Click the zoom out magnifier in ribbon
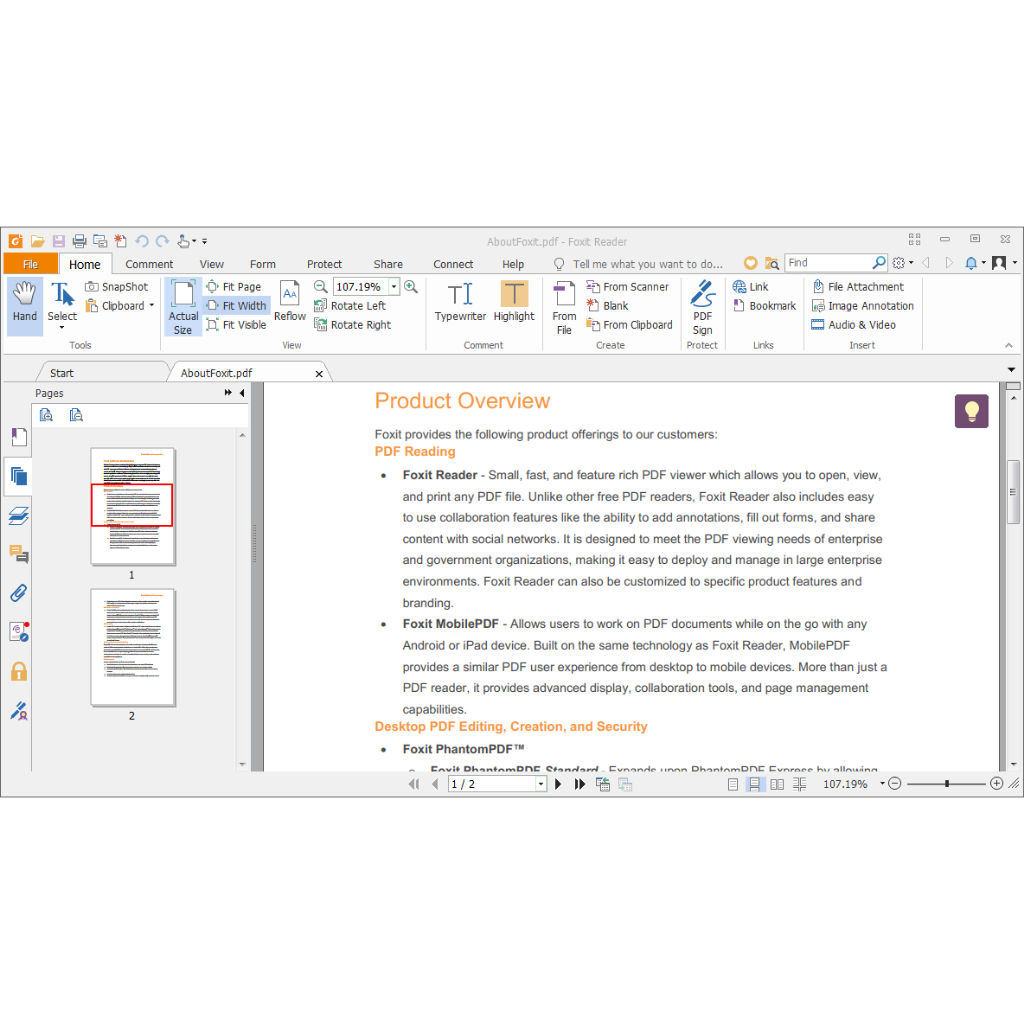1024x1024 pixels. click(x=320, y=287)
